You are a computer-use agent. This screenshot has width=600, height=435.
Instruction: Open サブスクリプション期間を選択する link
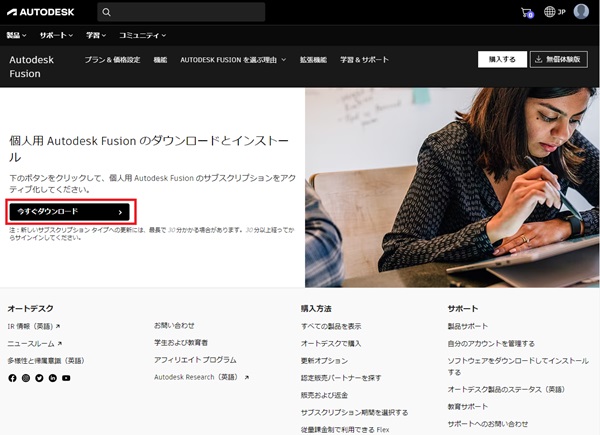pyautogui.click(x=354, y=412)
